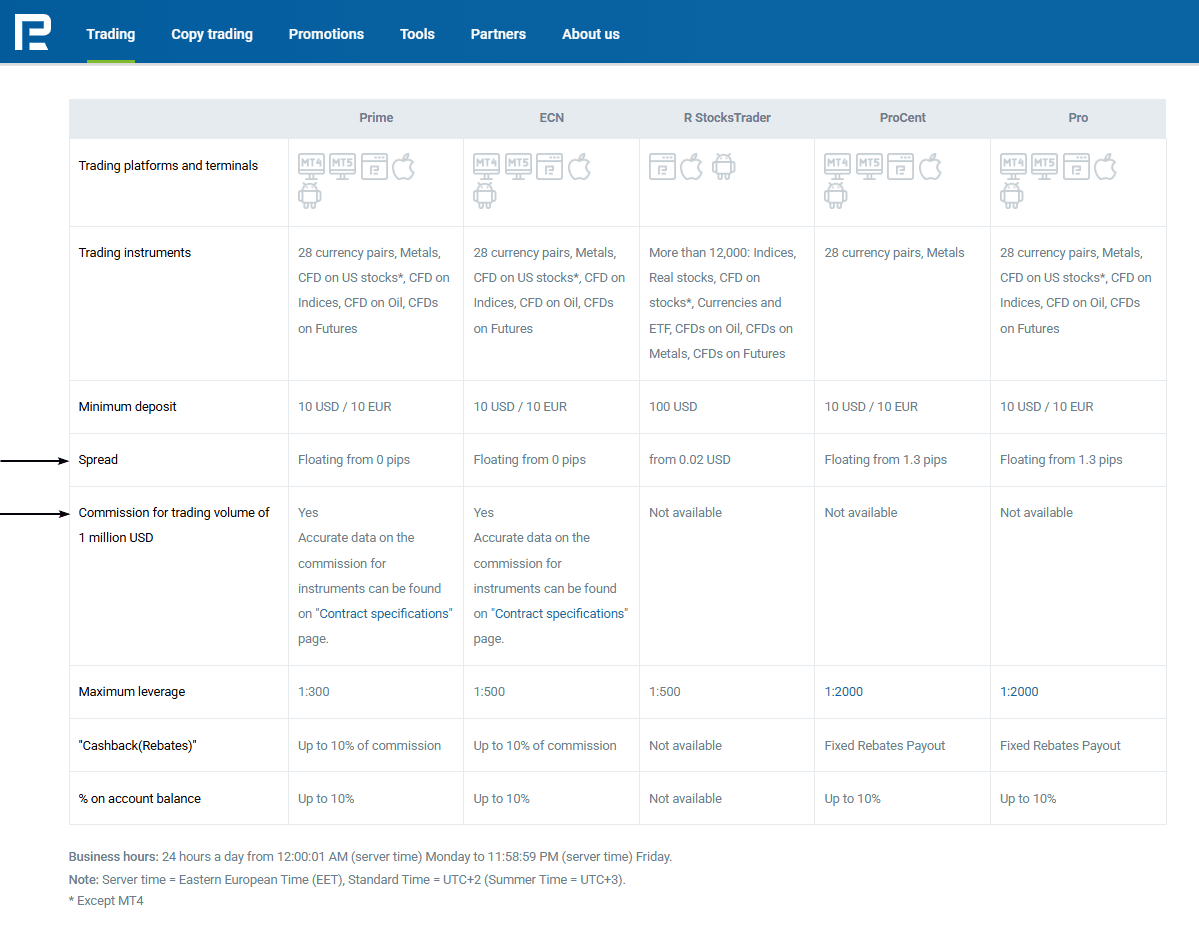Click Apple icon in R StocksTrader column
Image resolution: width=1199 pixels, height=934 pixels.
point(691,166)
